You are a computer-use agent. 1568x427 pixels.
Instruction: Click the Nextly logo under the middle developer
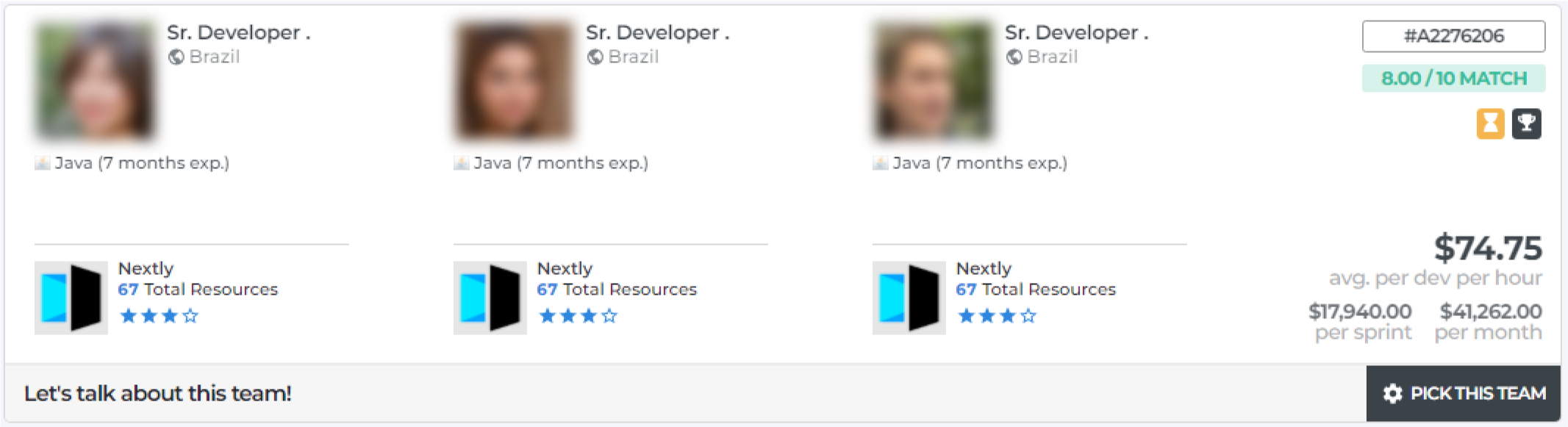tap(490, 298)
